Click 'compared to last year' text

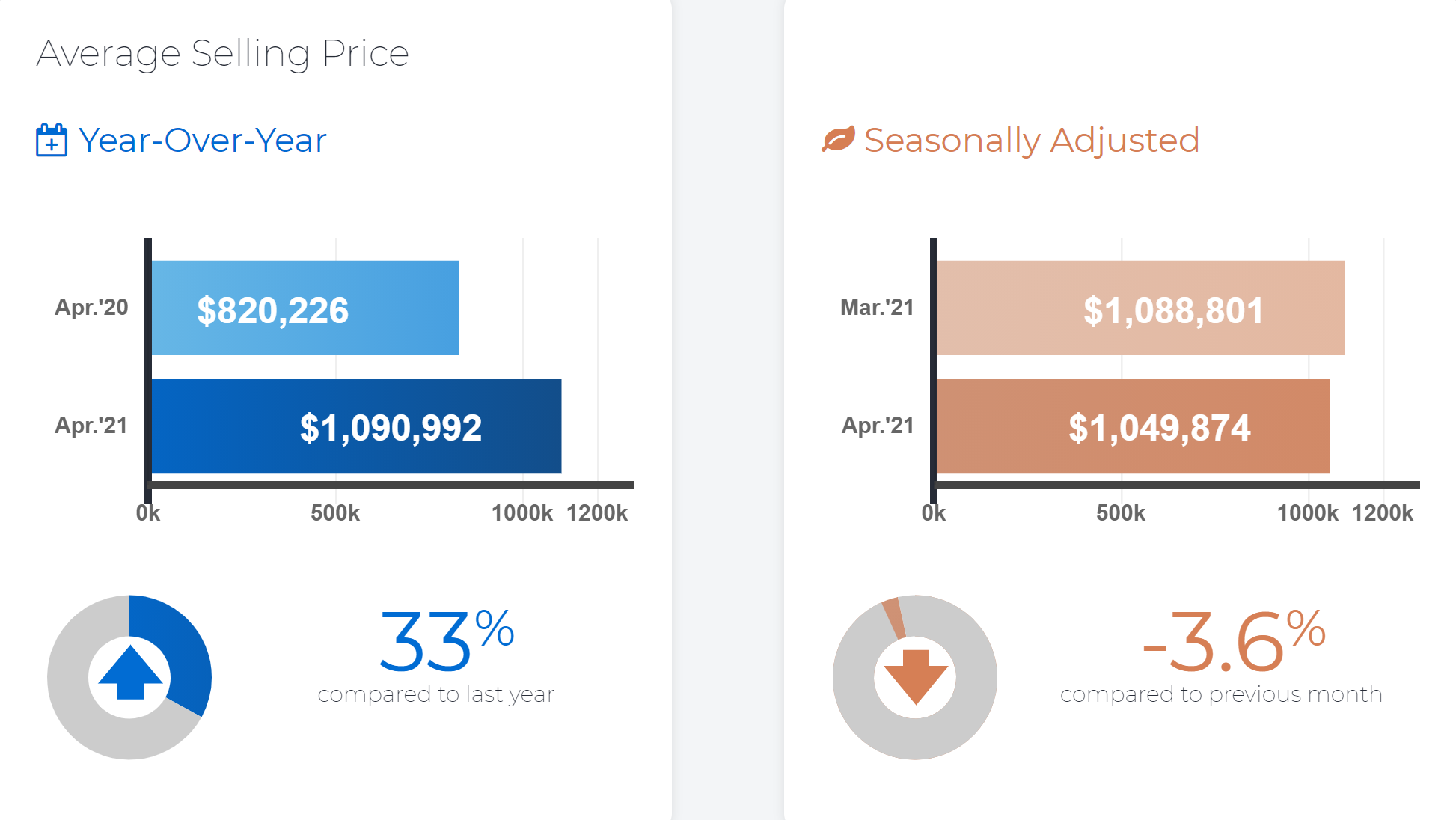(x=435, y=694)
